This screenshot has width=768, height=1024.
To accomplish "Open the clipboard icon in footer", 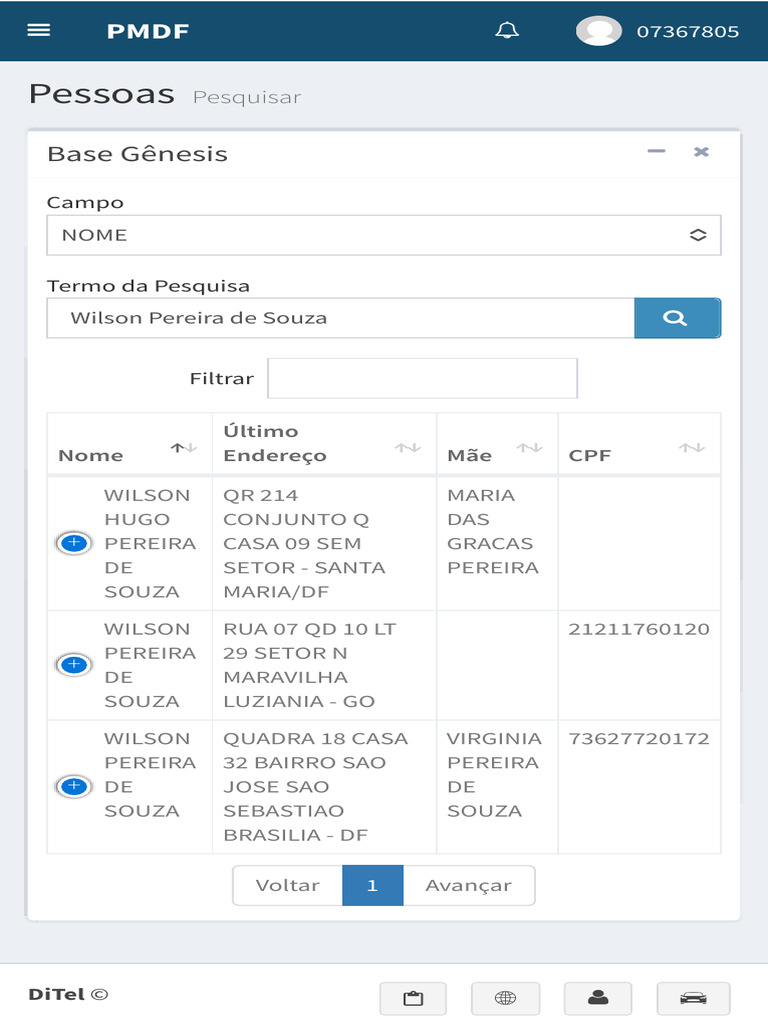I will [412, 998].
